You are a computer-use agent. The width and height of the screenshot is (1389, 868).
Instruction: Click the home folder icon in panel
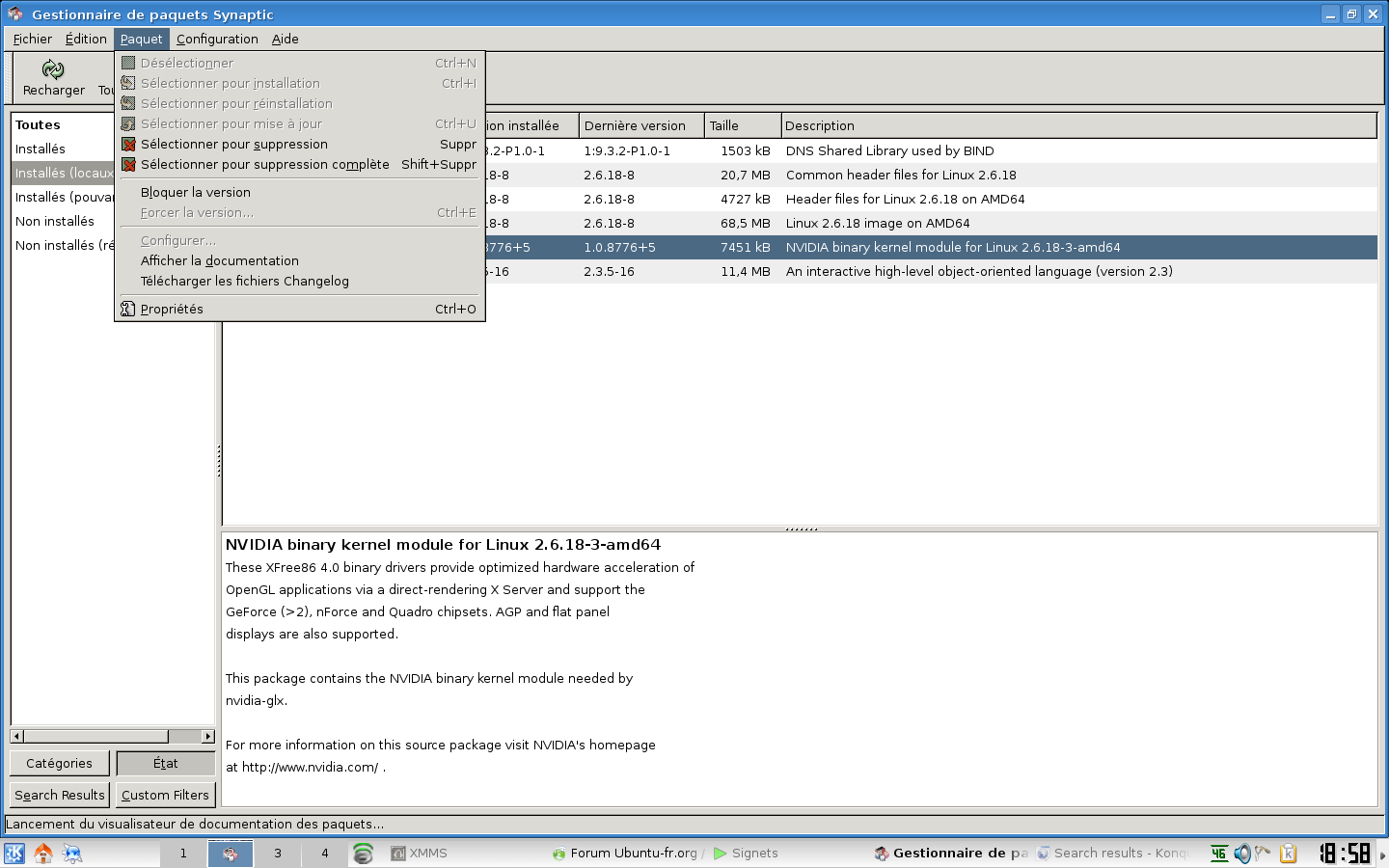(43, 854)
